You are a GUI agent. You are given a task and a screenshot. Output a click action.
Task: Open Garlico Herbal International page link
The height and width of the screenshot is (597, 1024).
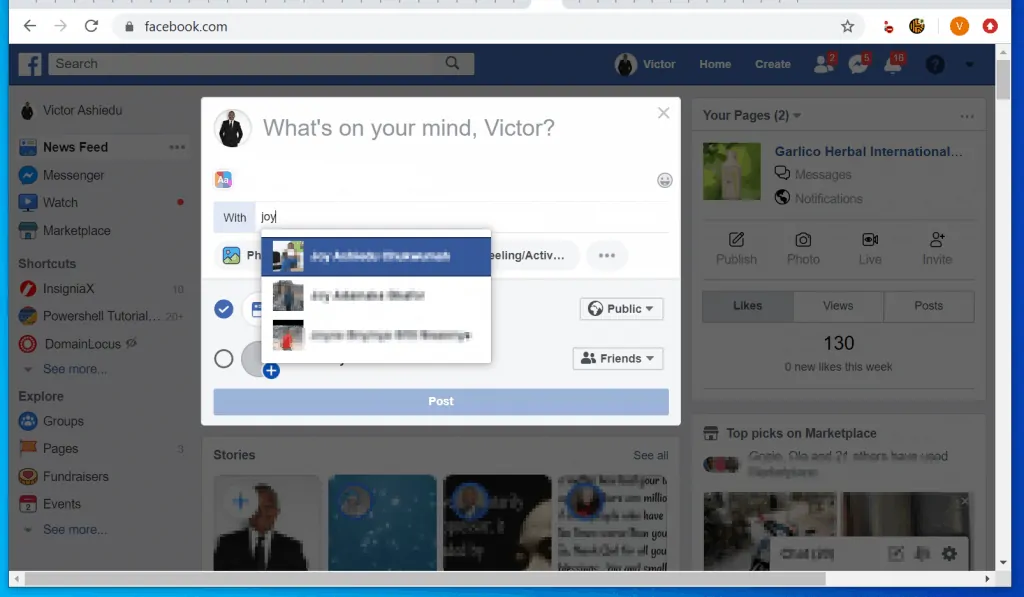click(868, 152)
